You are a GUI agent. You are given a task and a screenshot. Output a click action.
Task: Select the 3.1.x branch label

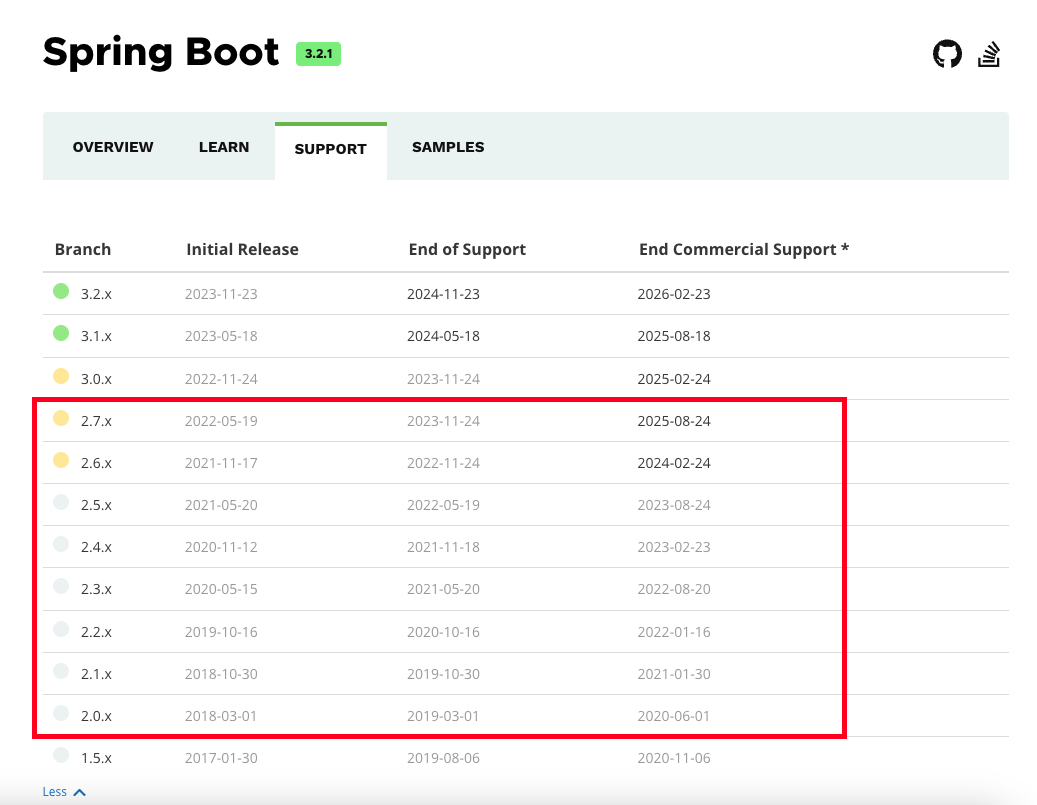click(97, 336)
